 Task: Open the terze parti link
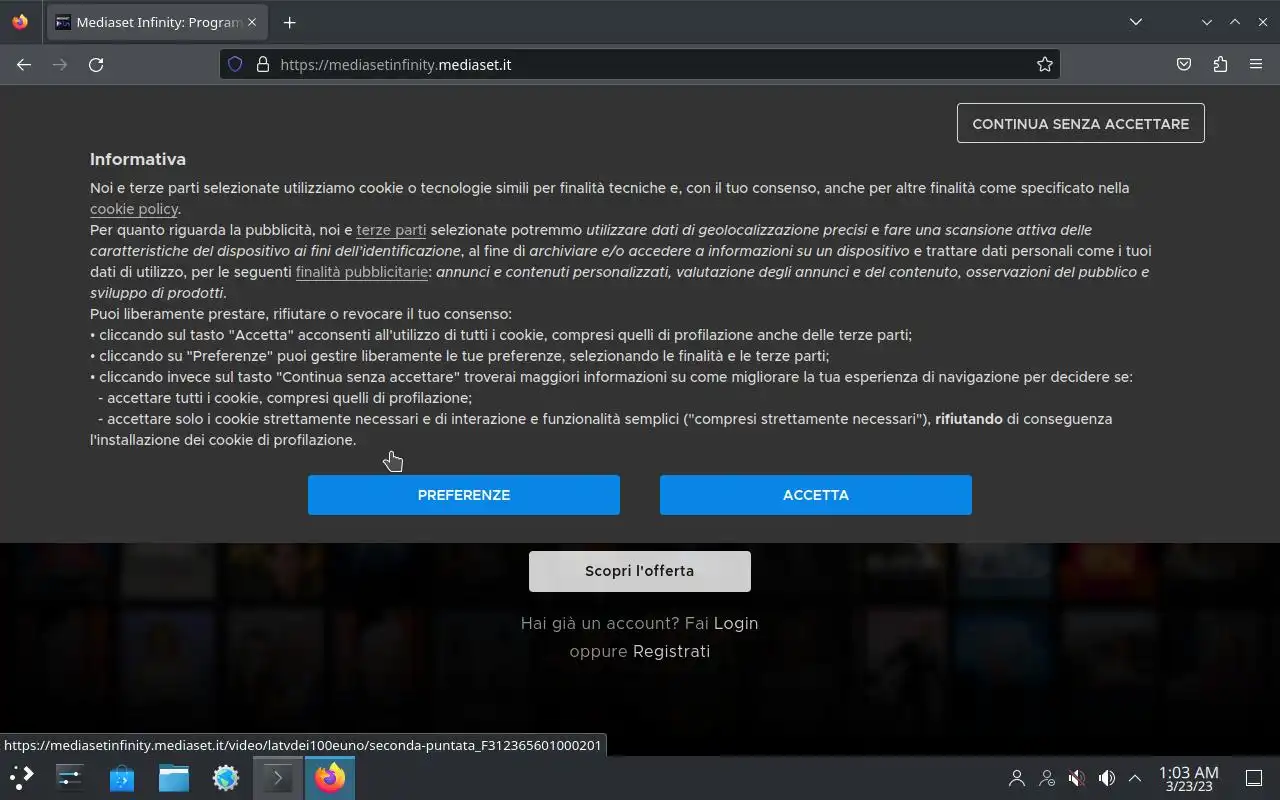391,230
